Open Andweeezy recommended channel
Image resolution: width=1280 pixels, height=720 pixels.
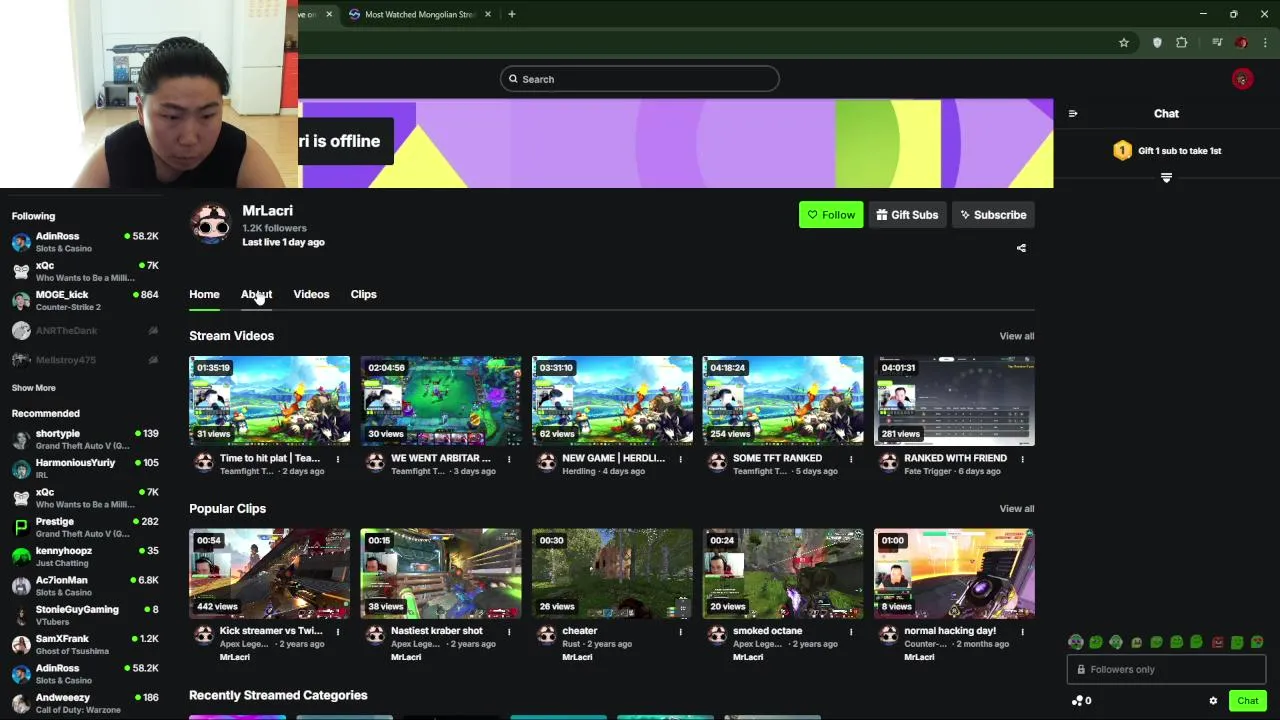[x=85, y=703]
